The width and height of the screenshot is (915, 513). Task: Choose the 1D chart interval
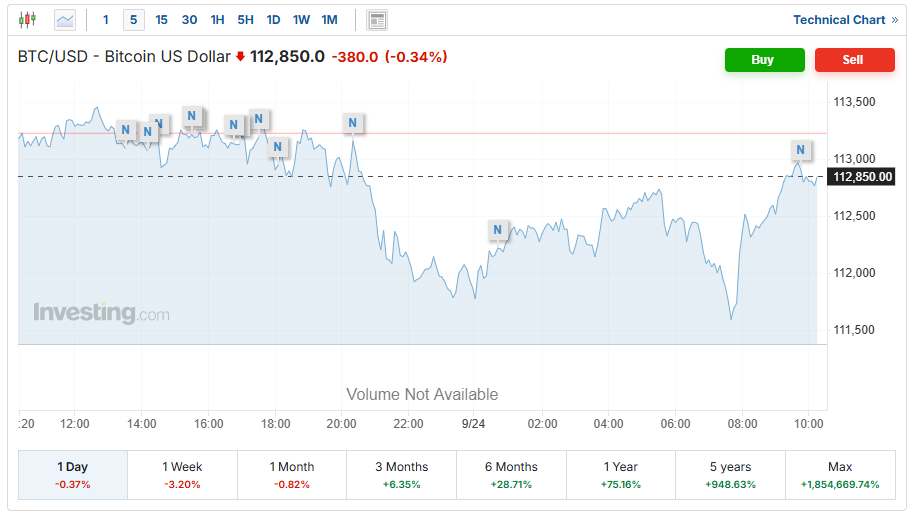(273, 19)
